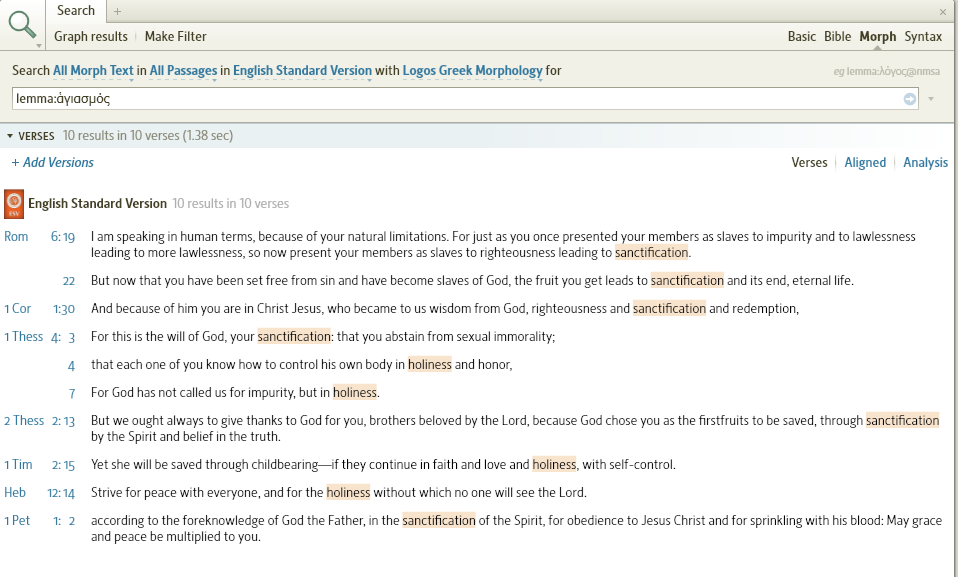Click Make Filter

[175, 37]
